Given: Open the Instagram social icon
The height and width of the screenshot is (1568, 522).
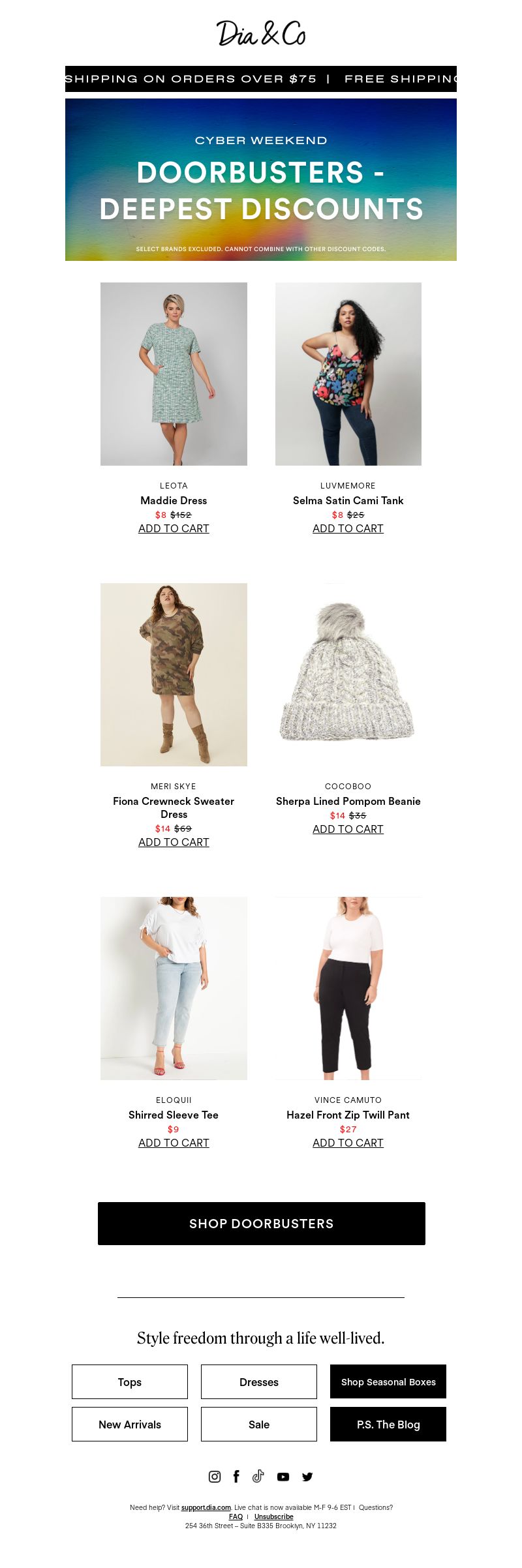Looking at the screenshot, I should pos(214,1476).
